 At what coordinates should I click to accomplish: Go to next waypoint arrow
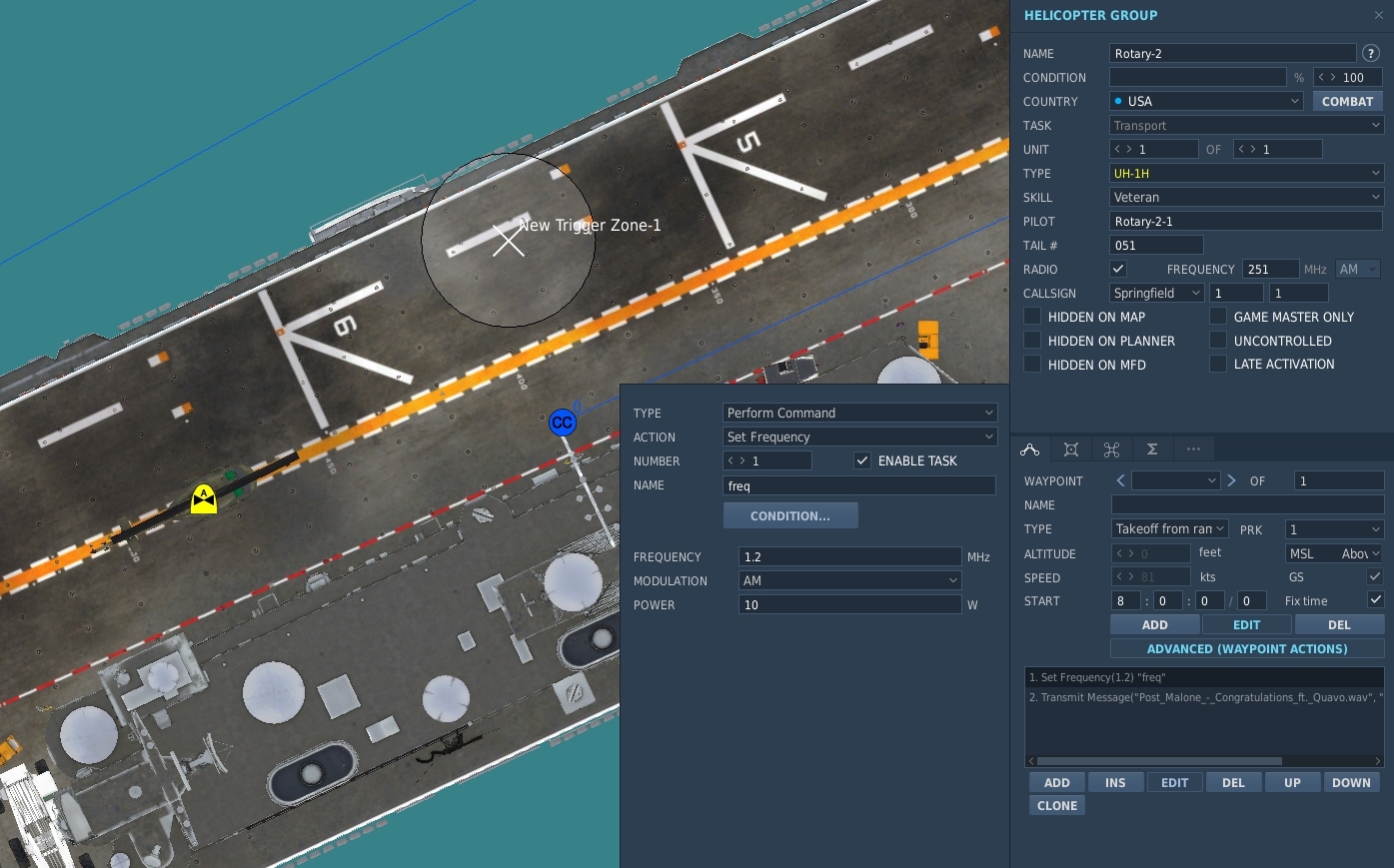click(1232, 480)
